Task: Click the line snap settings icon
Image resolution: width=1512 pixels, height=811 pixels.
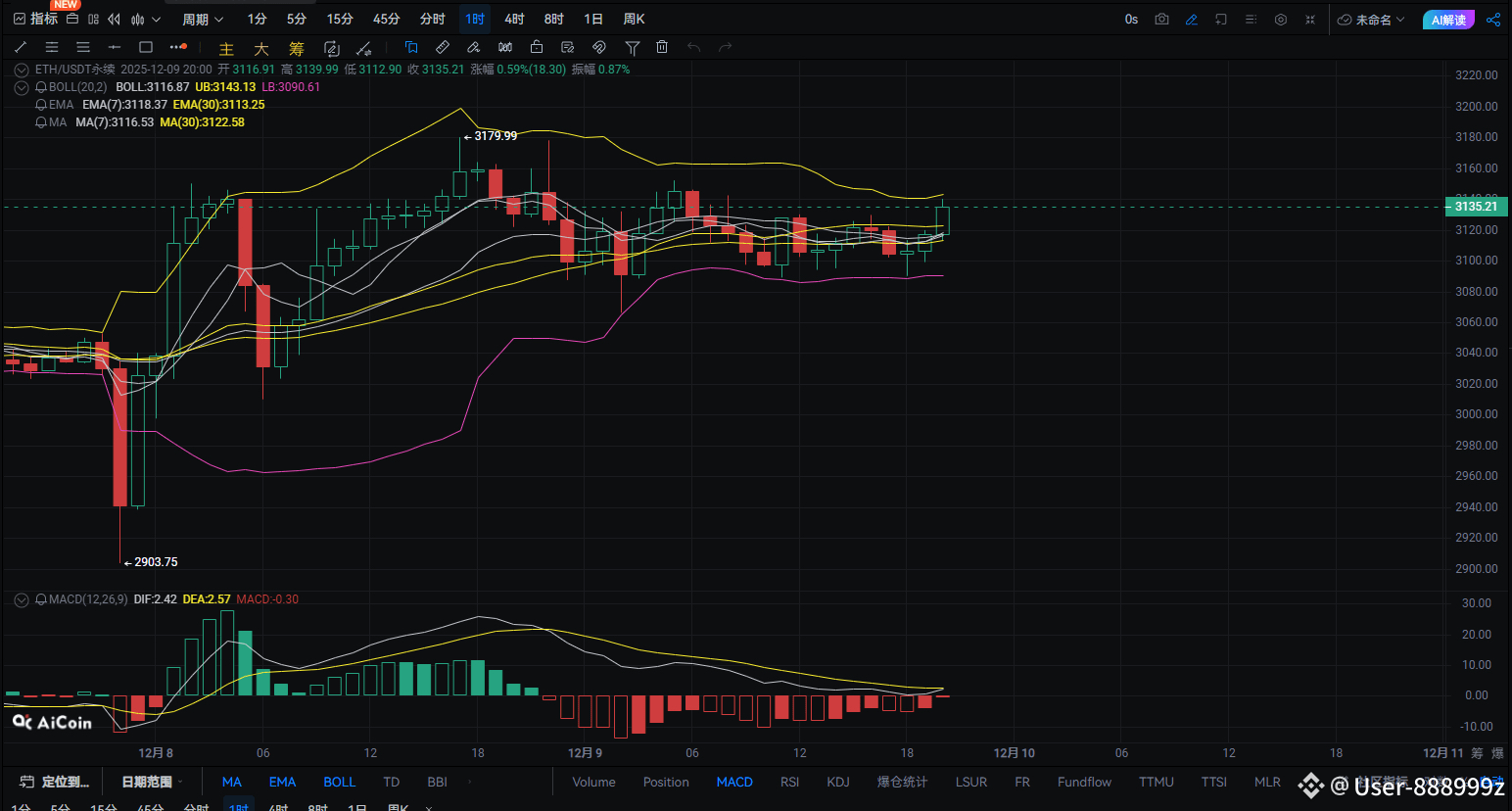Action: [364, 48]
